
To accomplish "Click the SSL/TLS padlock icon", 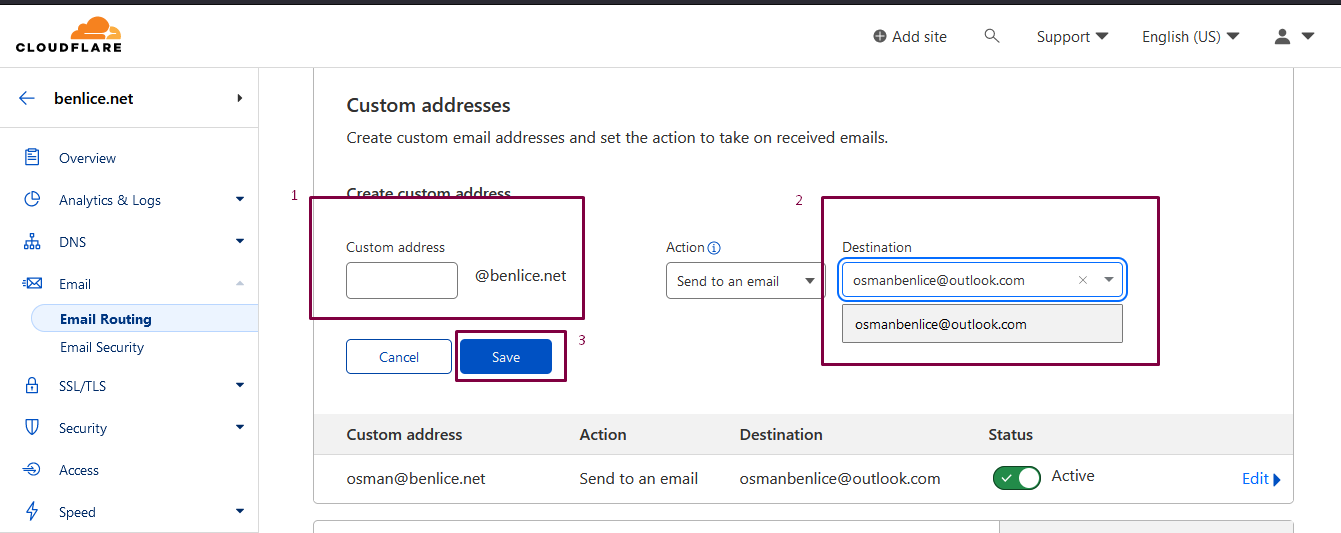I will click(x=32, y=385).
